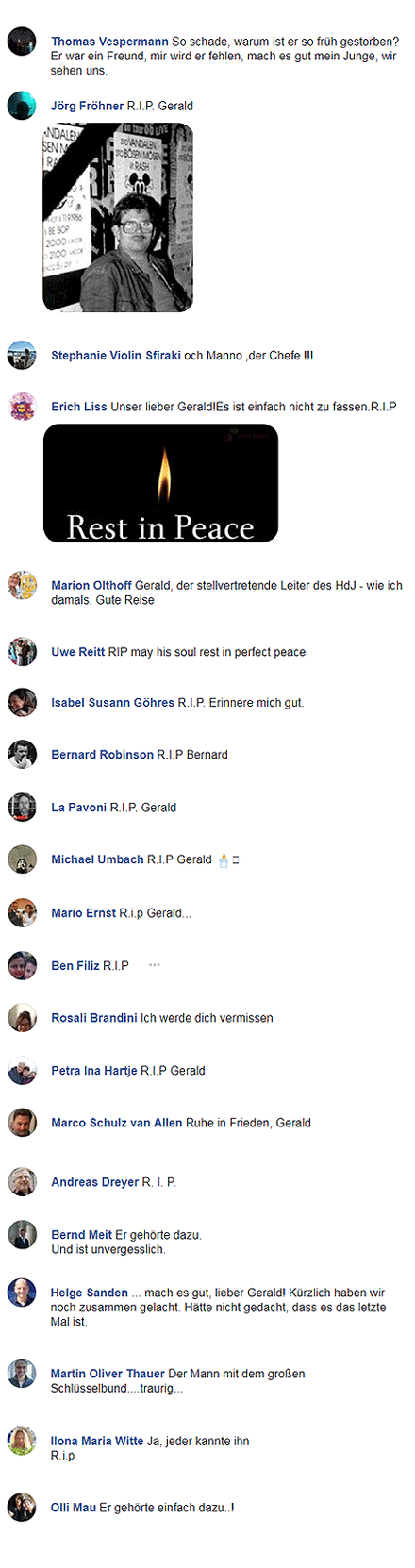Viewport: 415px width, 1568px height.
Task: Click Marion Olthoff's profile avatar
Action: 22,585
